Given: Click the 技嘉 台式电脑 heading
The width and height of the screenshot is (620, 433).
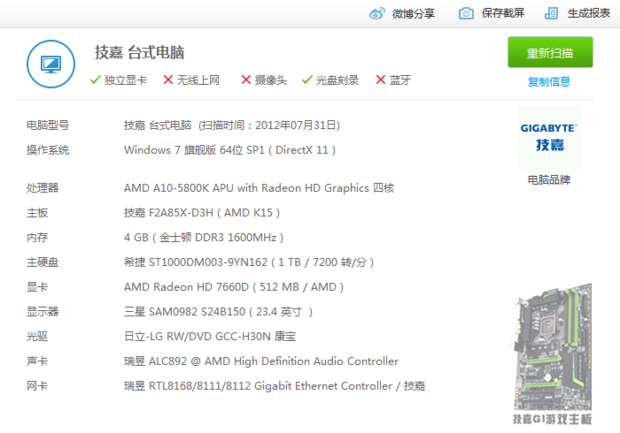Looking at the screenshot, I should (x=139, y=52).
